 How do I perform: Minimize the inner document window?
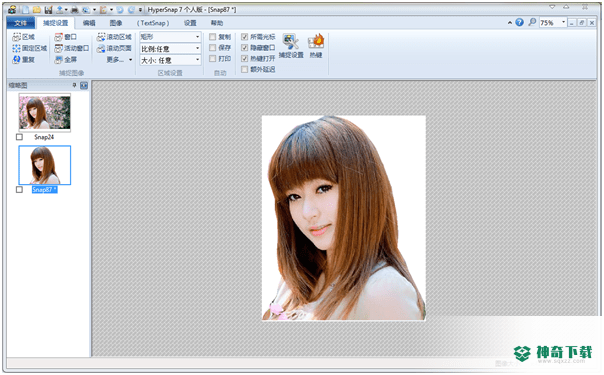tap(572, 23)
